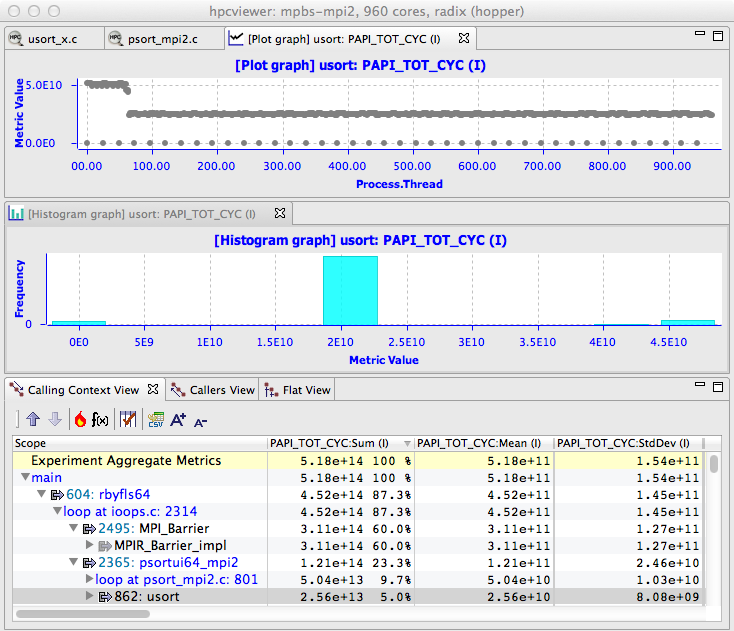This screenshot has width=734, height=631.
Task: Click the table's vertical scrollbar
Action: tap(713, 465)
